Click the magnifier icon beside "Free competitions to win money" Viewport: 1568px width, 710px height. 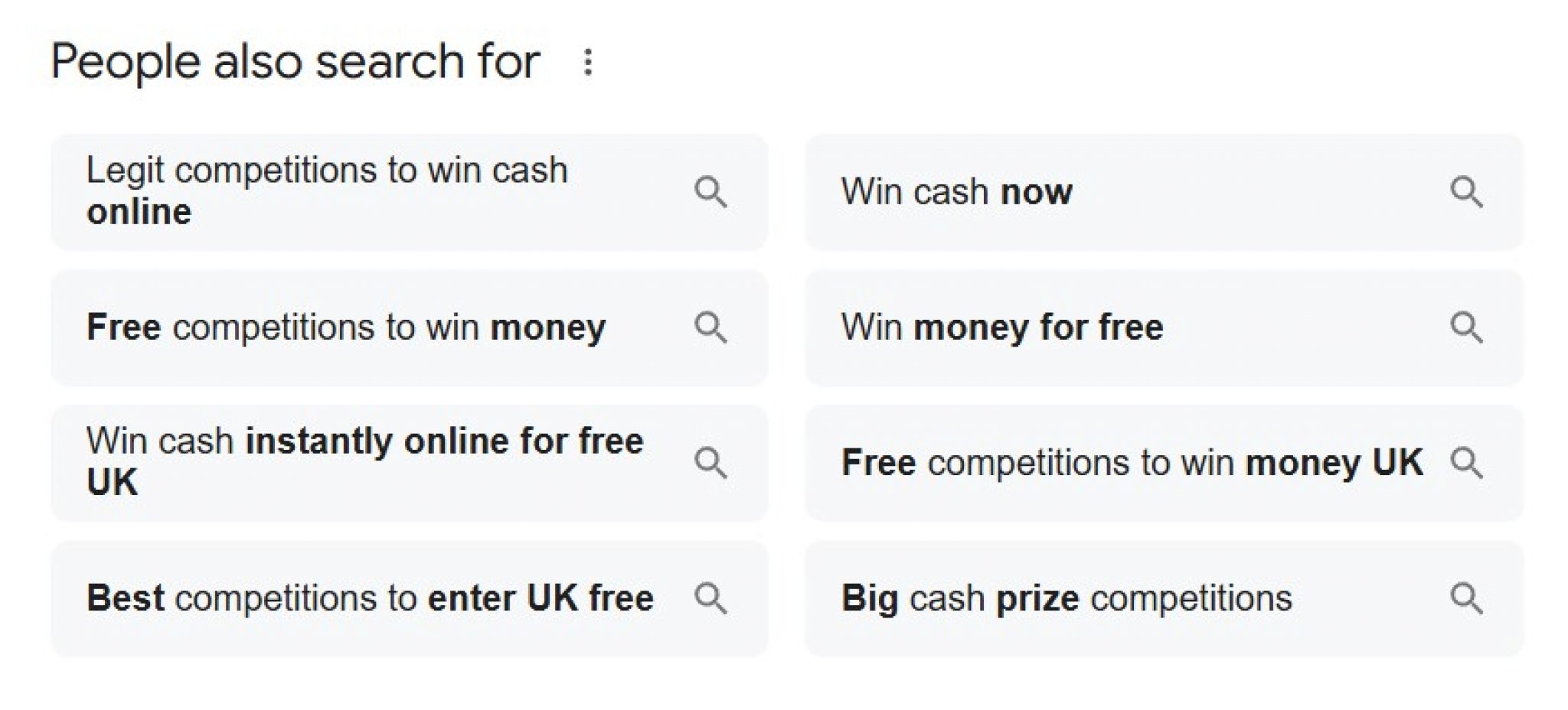click(x=714, y=327)
